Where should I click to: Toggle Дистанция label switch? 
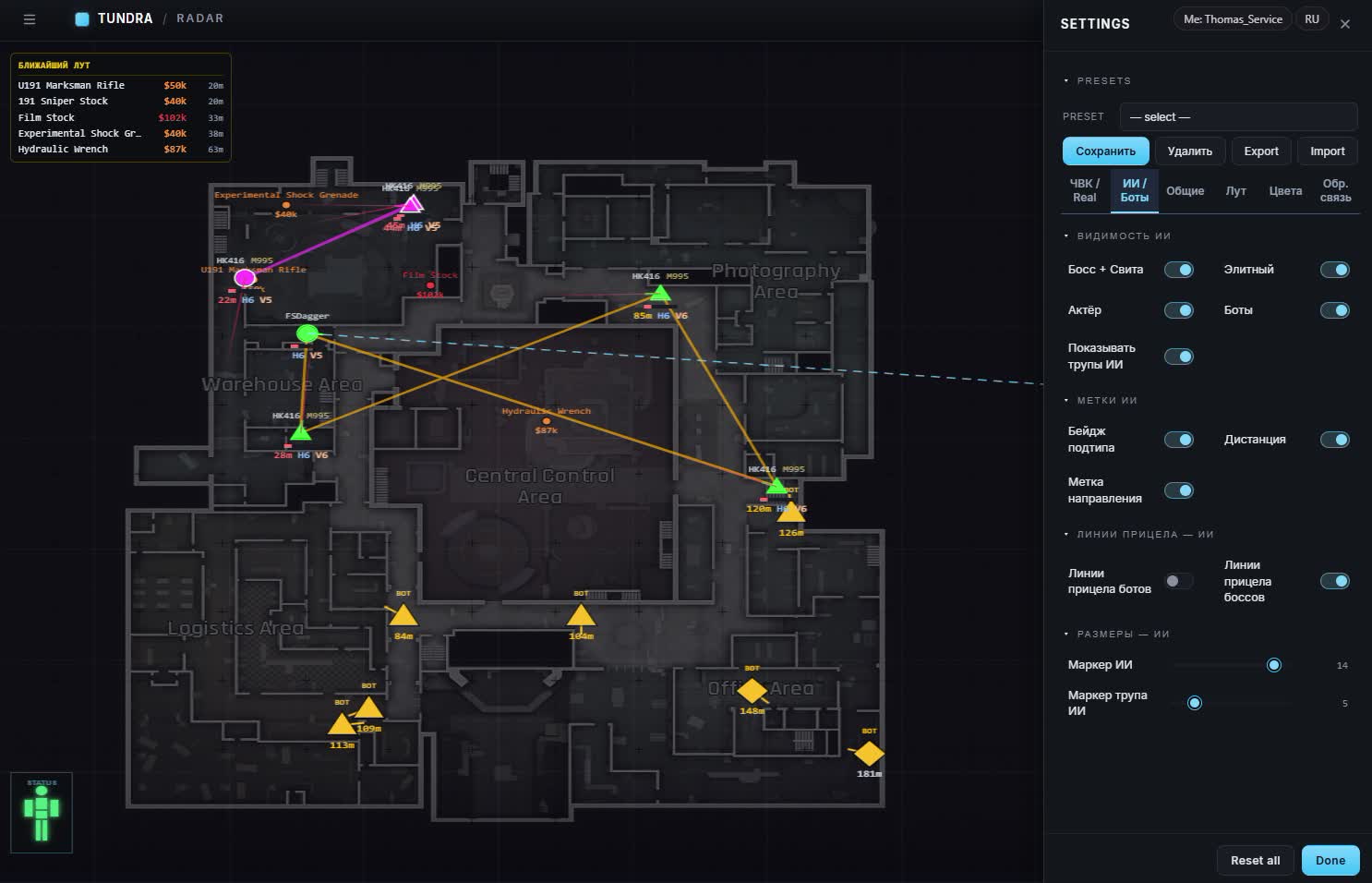click(1335, 440)
